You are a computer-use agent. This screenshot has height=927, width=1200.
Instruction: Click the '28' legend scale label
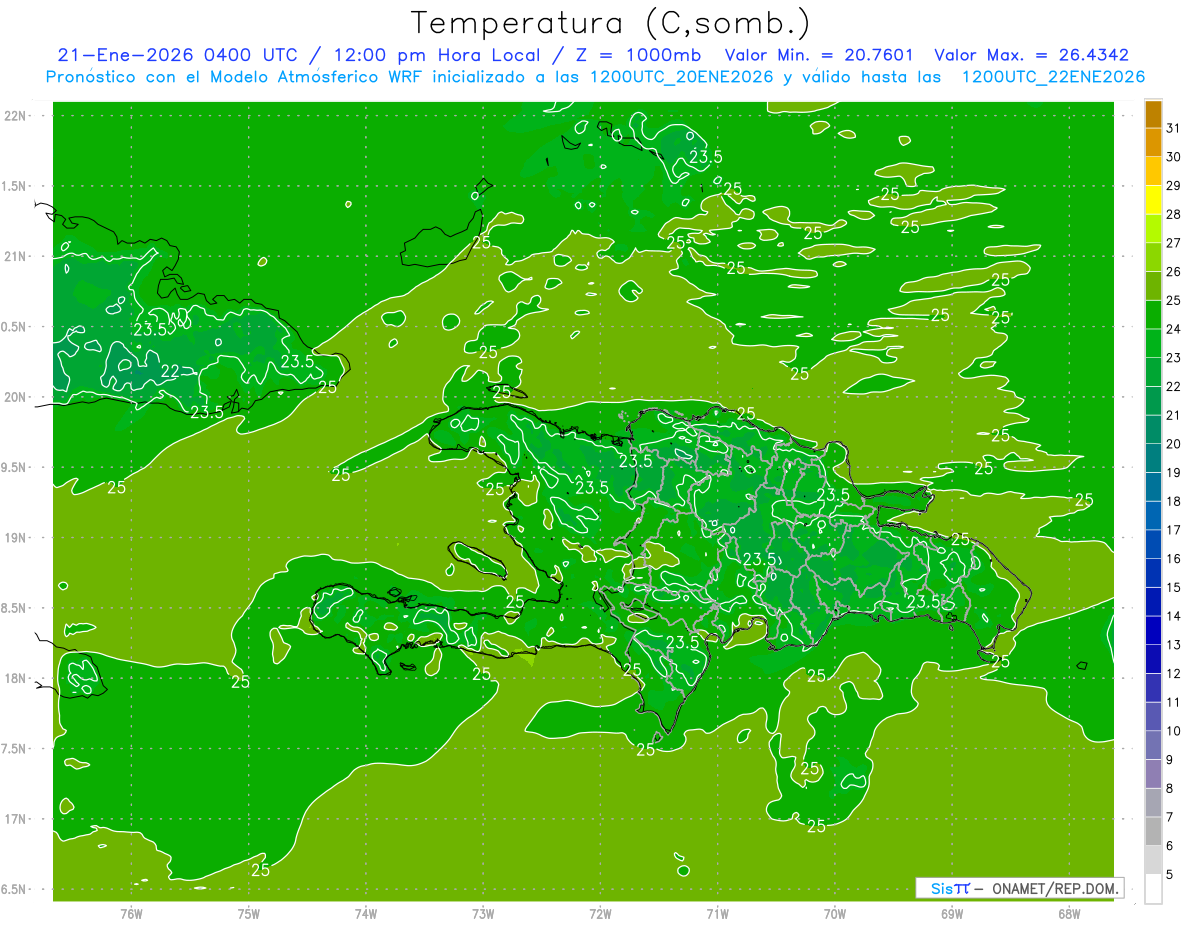[x=1174, y=214]
